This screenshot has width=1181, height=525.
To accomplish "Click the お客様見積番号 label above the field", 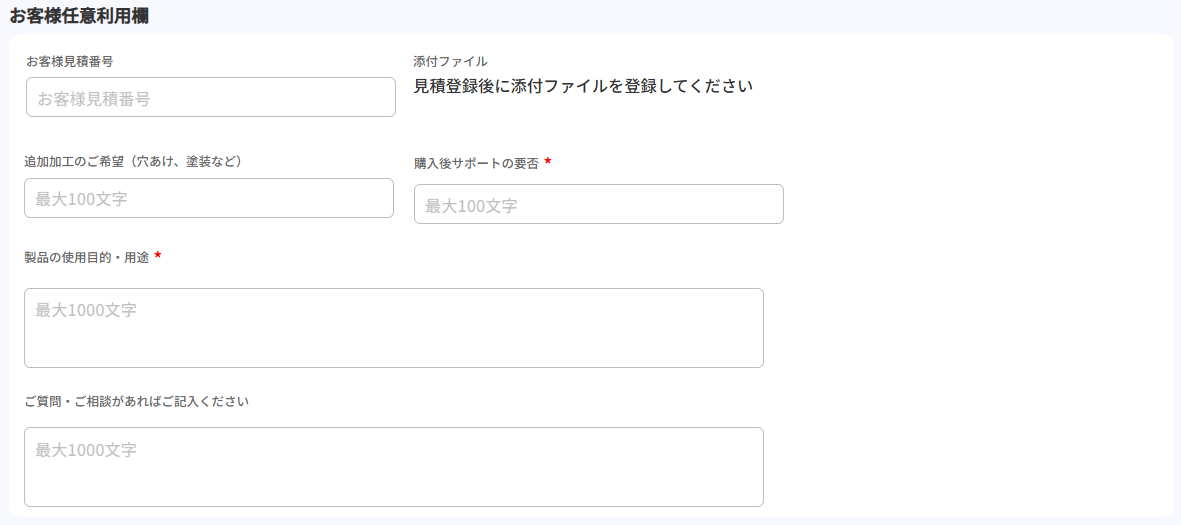I will 69,61.
